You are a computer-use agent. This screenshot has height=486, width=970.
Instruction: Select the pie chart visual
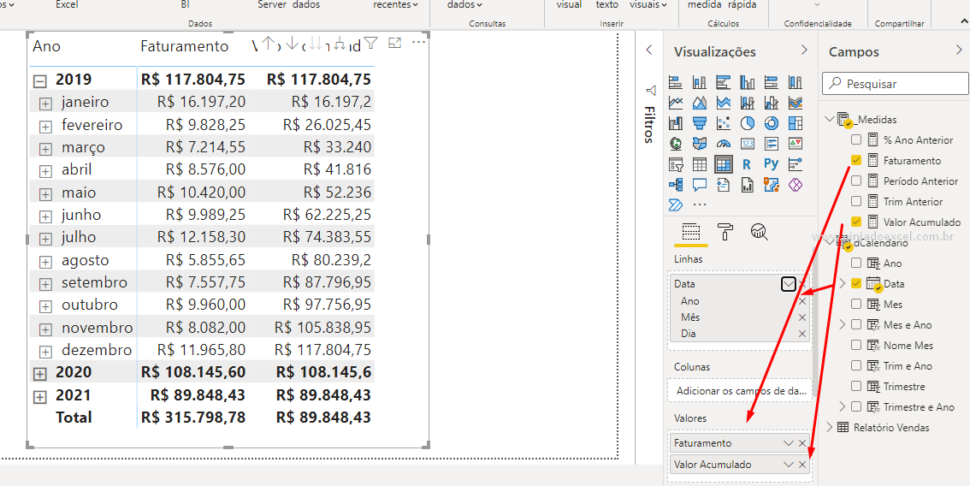[x=747, y=123]
